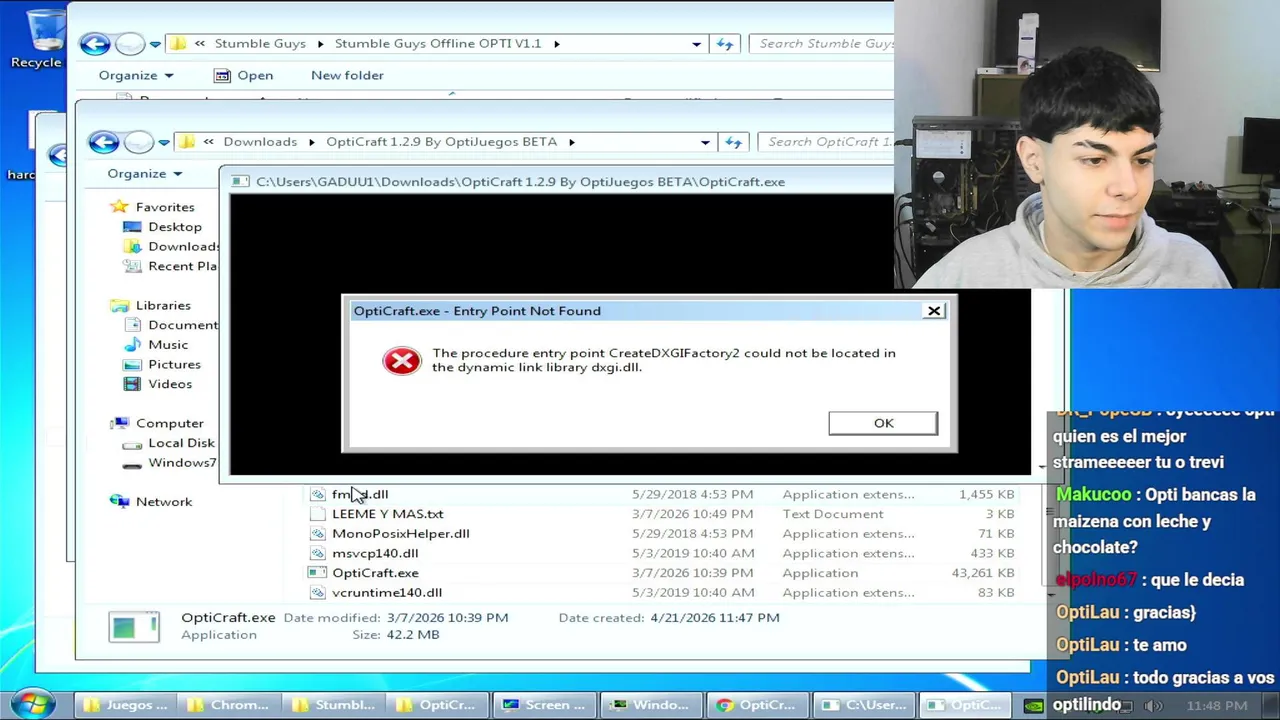Viewport: 1280px width, 720px height.
Task: Select Favorites in navigation pane
Action: pyautogui.click(x=153, y=207)
